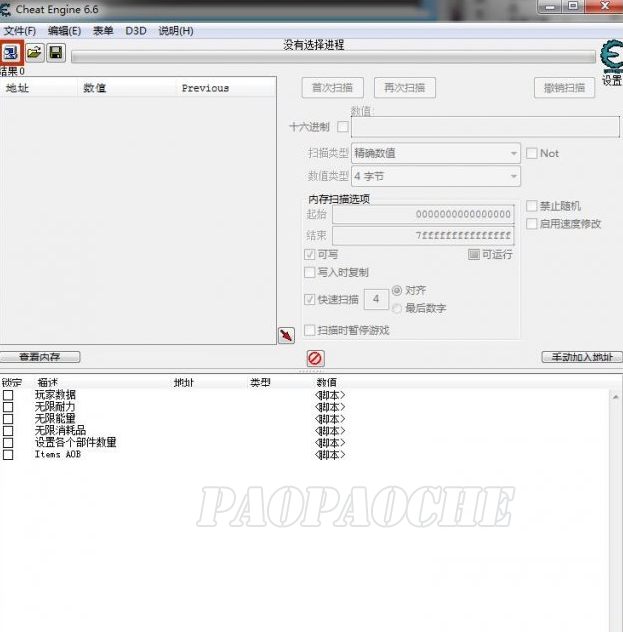Image resolution: width=623 pixels, height=632 pixels.
Task: Click the open file folder icon
Action: pyautogui.click(x=34, y=52)
